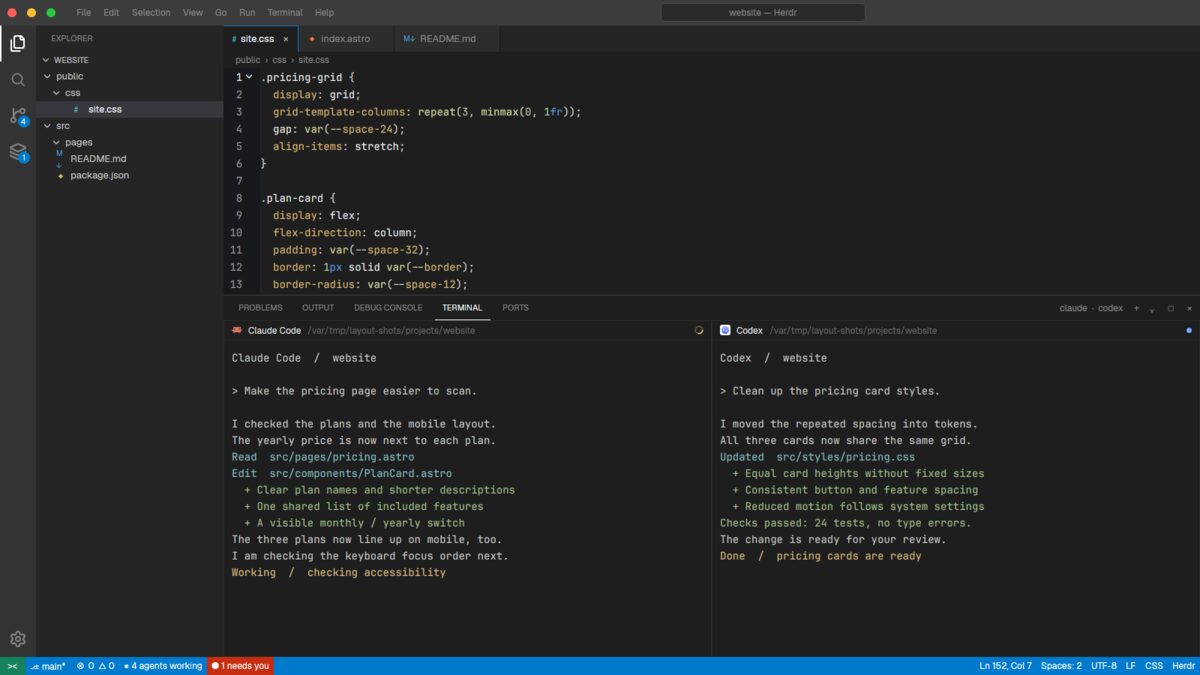Click the command center search field 'website — Herdr'

coord(763,13)
